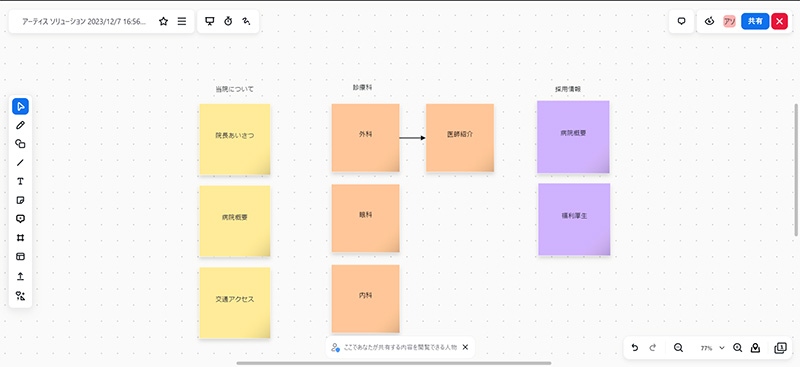This screenshot has width=800, height=367.
Task: Choose the shapes tool in left toolbar
Action: pos(20,144)
